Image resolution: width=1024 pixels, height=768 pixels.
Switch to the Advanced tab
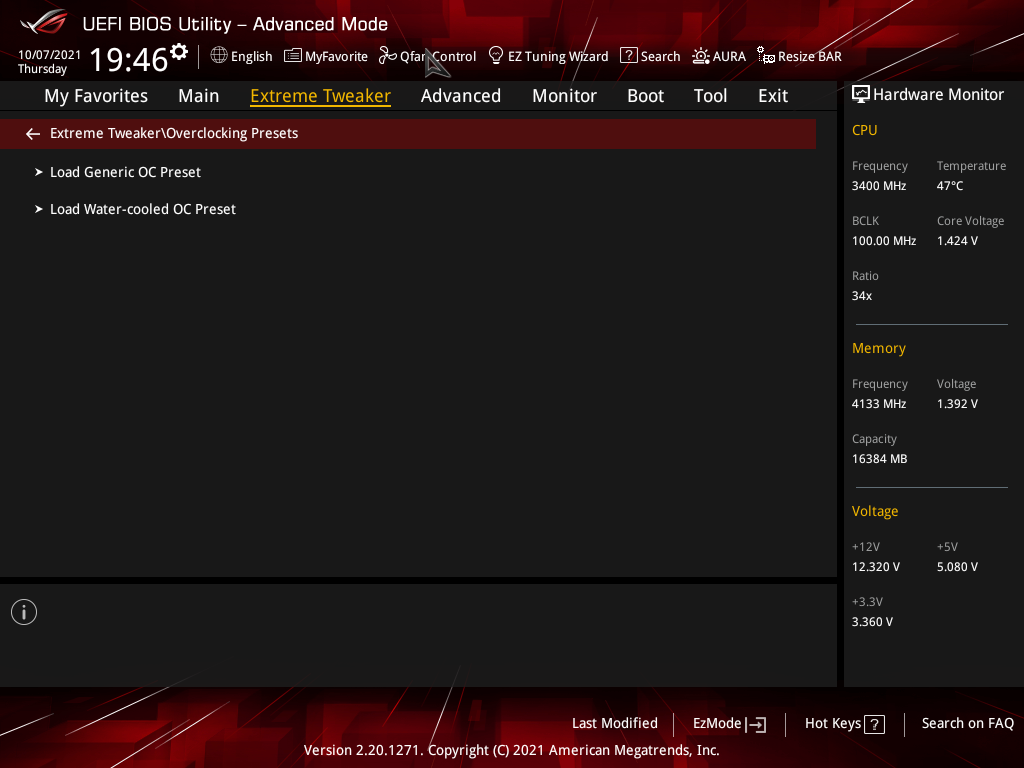point(461,96)
